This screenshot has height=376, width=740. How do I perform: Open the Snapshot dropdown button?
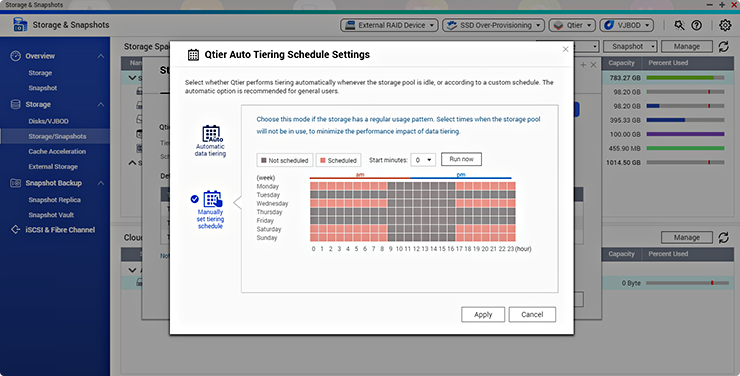630,46
